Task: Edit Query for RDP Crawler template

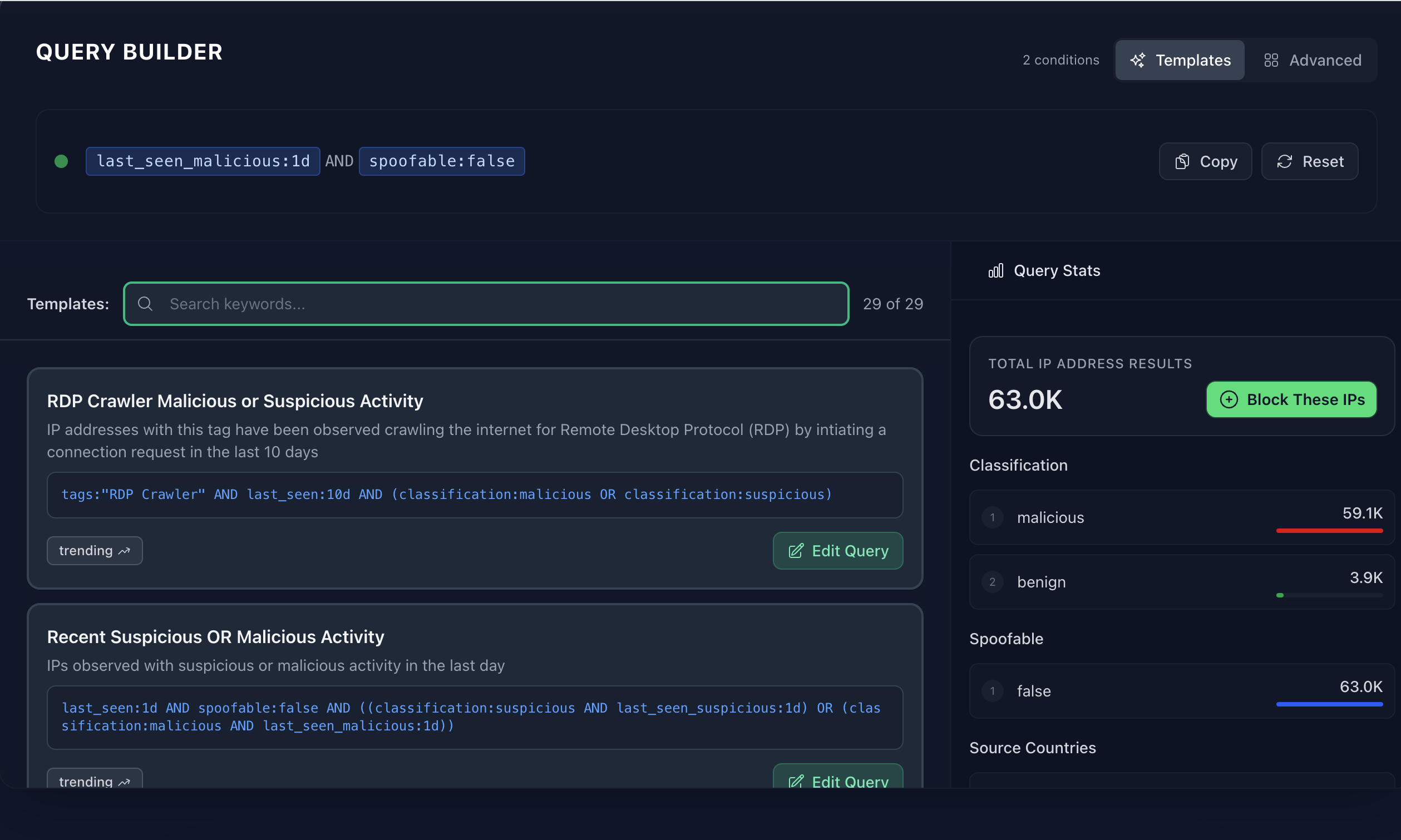Action: point(838,551)
